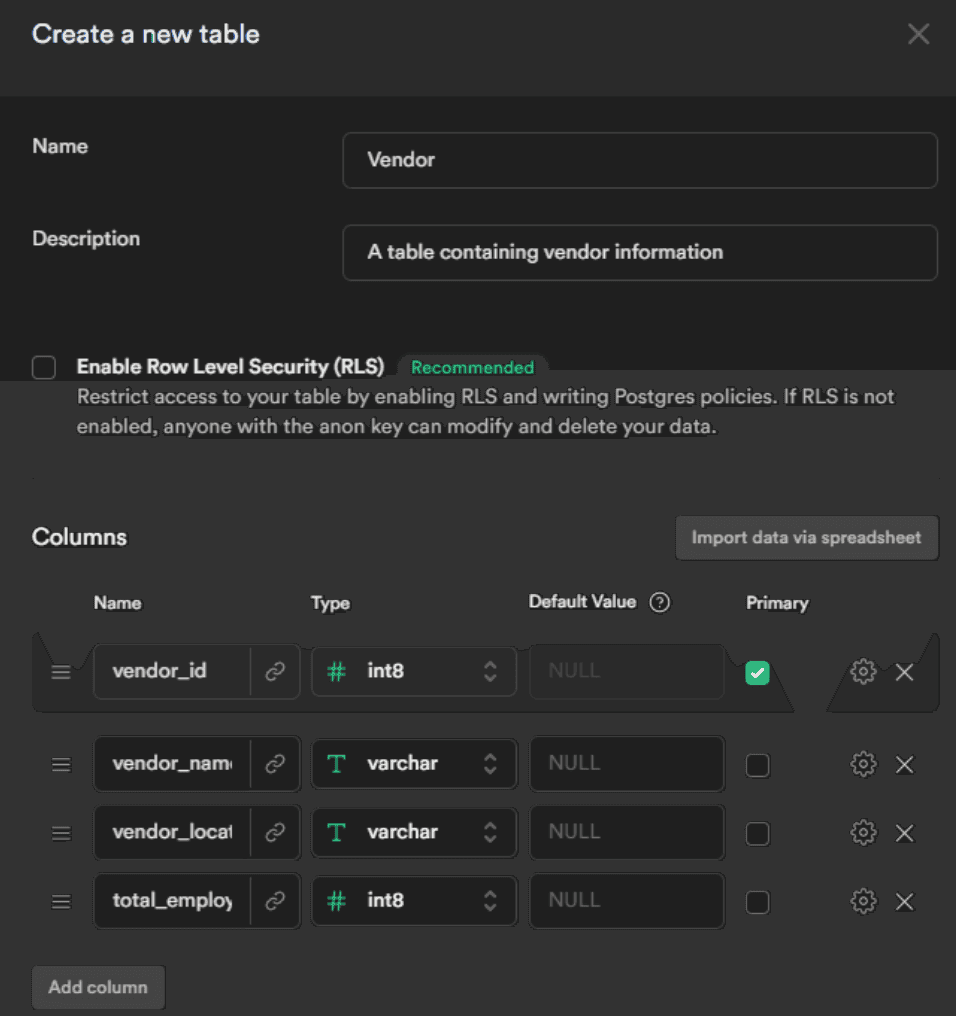Viewport: 956px width, 1016px height.
Task: Click the Recommended badge near RLS
Action: click(473, 367)
